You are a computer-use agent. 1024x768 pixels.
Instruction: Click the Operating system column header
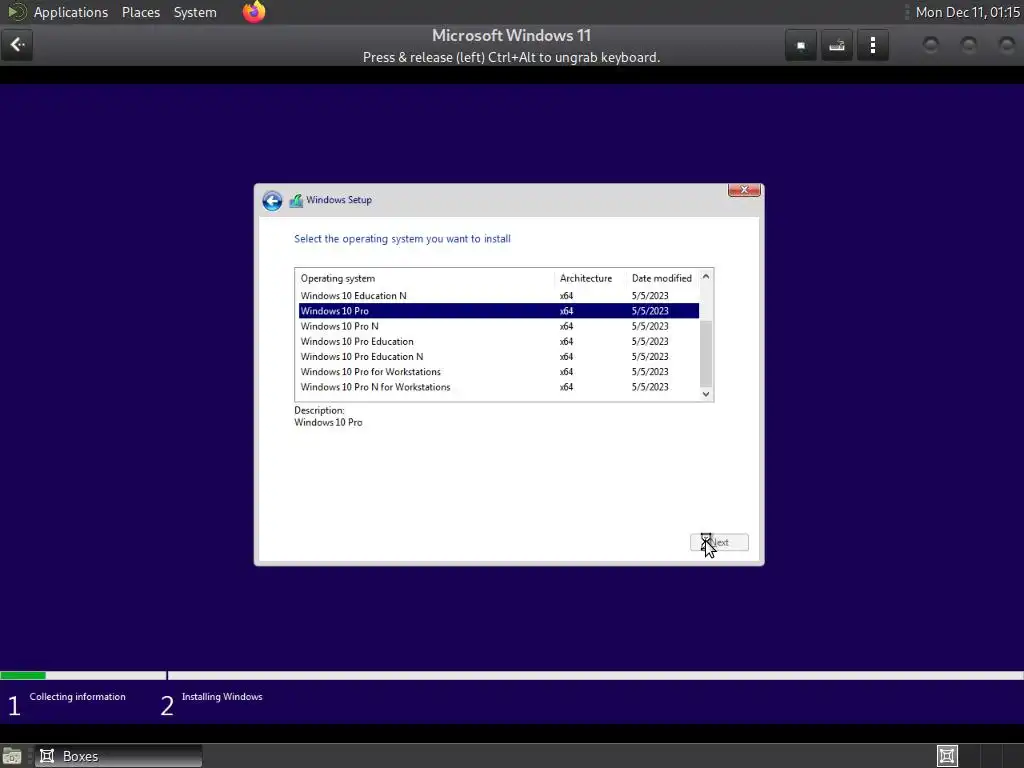(425, 278)
